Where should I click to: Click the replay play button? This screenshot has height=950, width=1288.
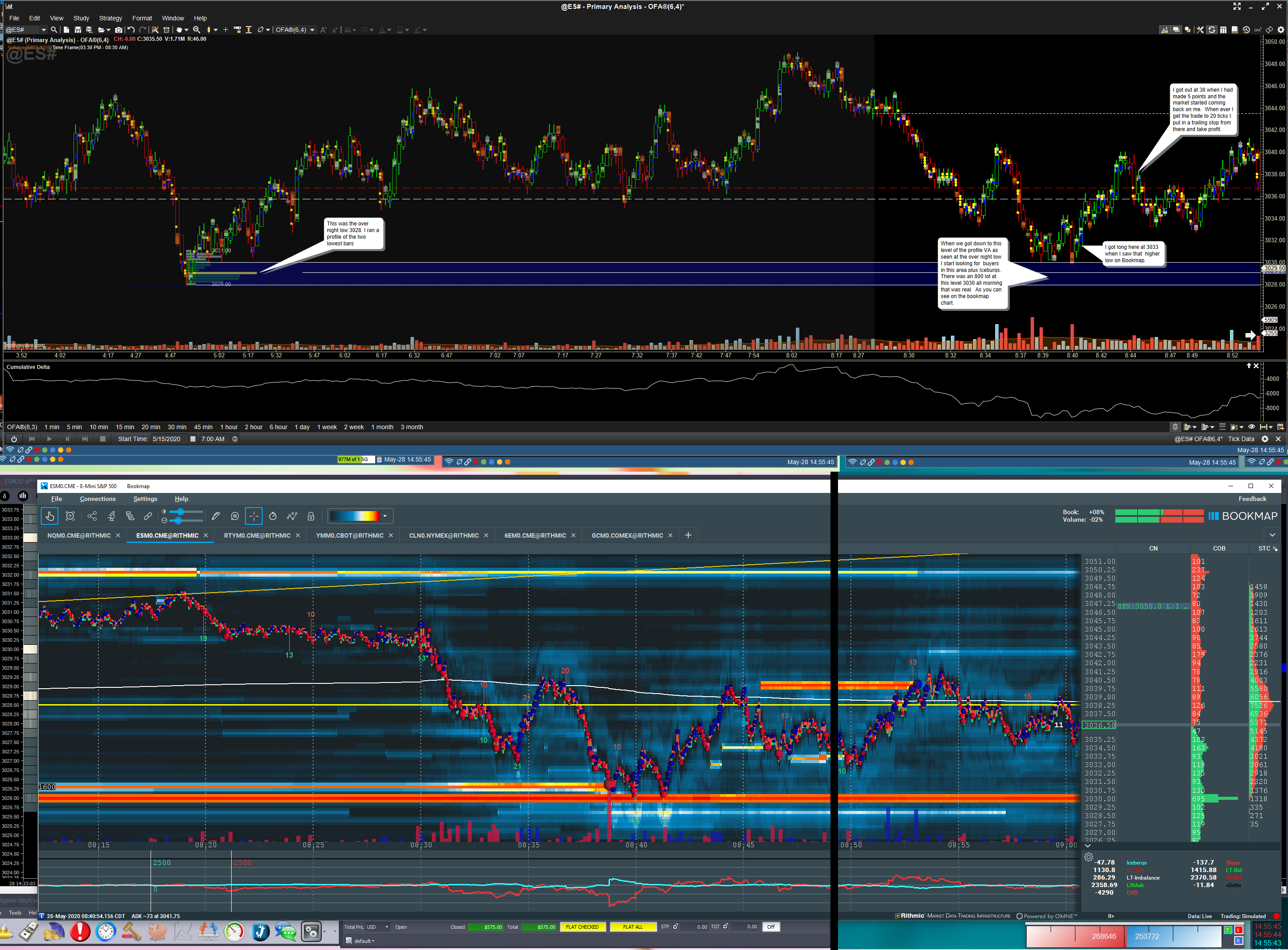[50, 439]
